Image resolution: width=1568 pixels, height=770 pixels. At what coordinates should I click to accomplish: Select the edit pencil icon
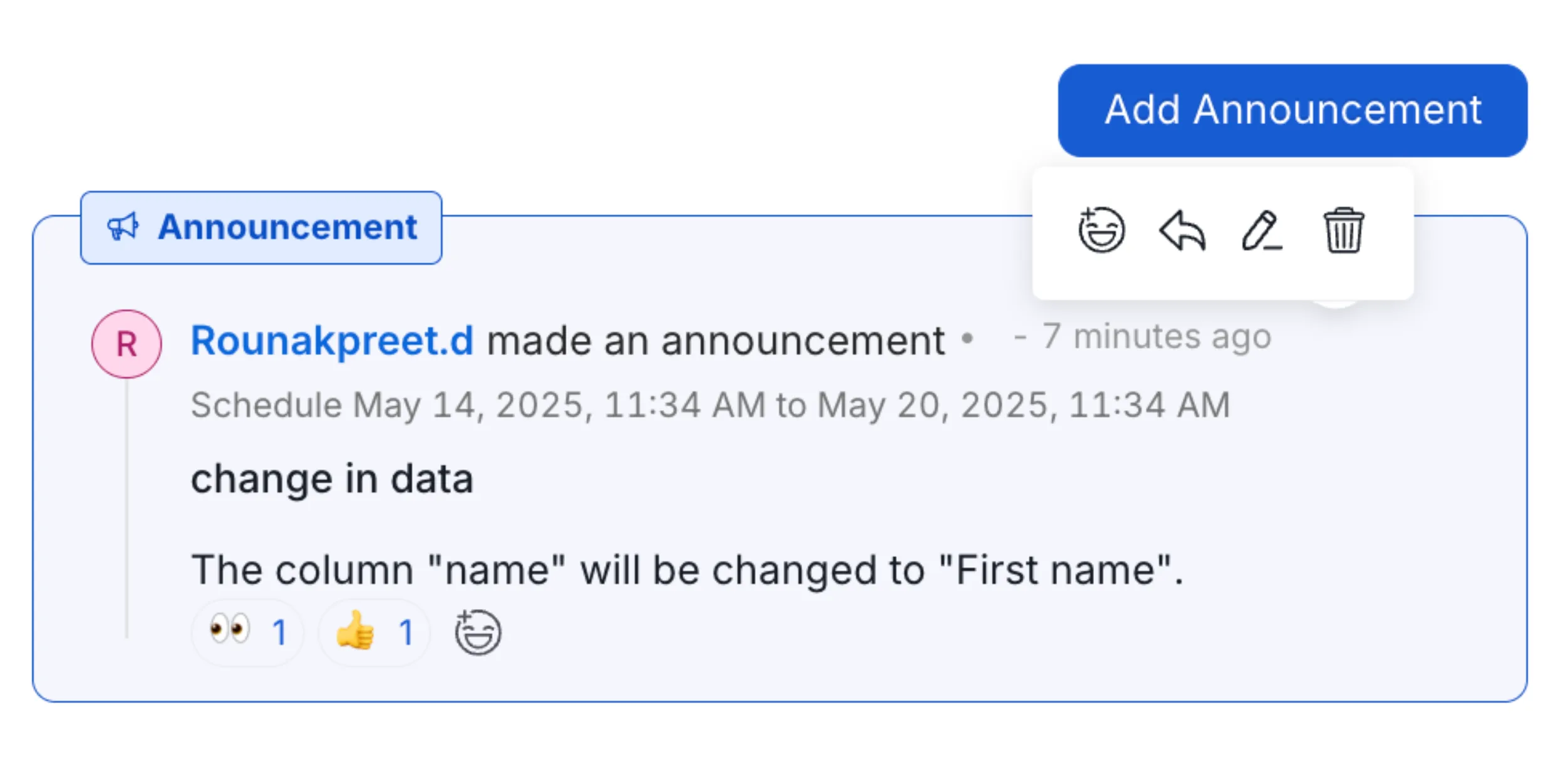1262,230
